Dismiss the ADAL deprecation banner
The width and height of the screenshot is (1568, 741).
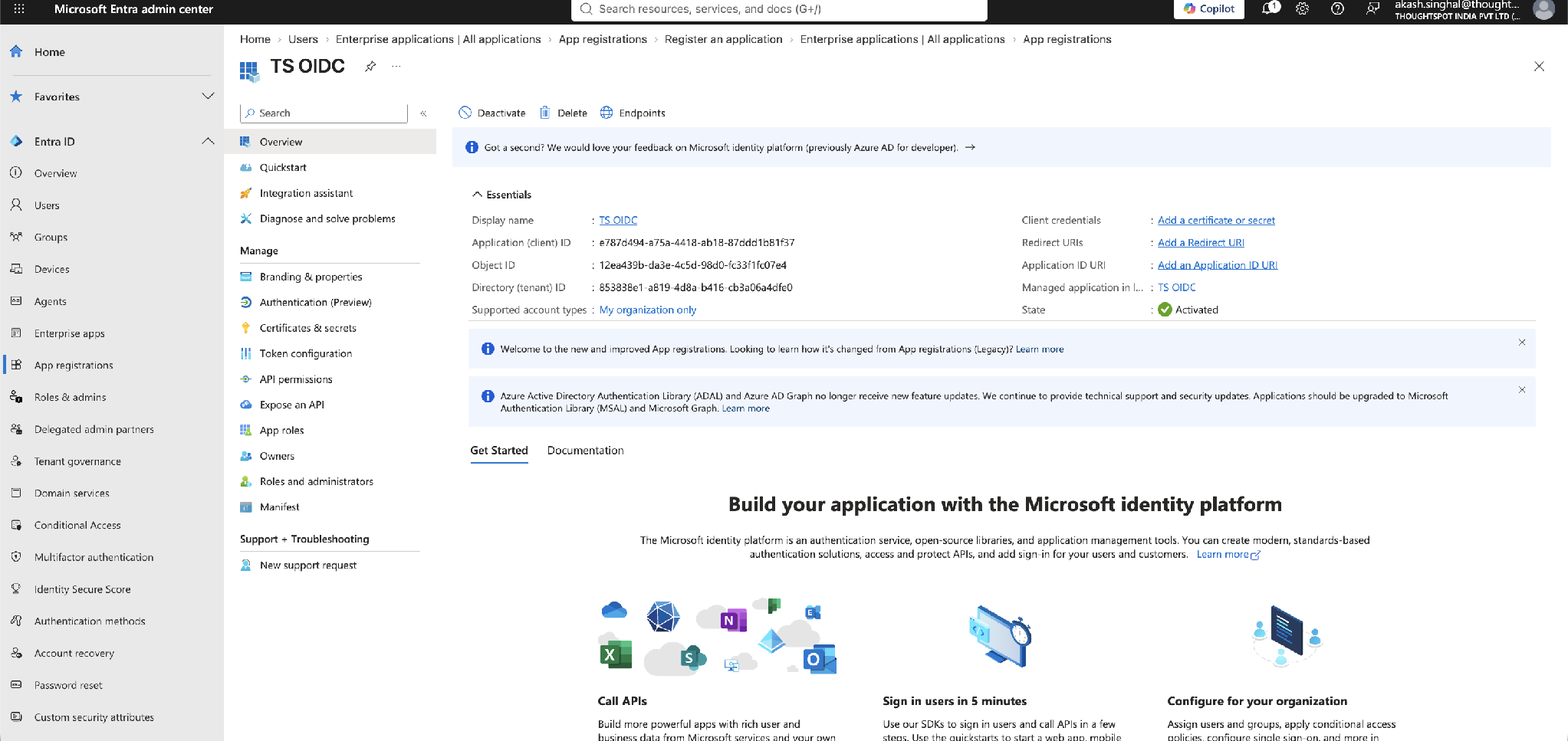coord(1522,390)
